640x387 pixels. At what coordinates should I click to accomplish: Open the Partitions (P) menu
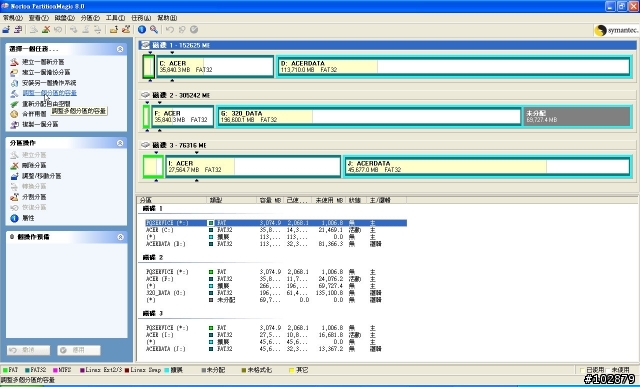(x=90, y=18)
